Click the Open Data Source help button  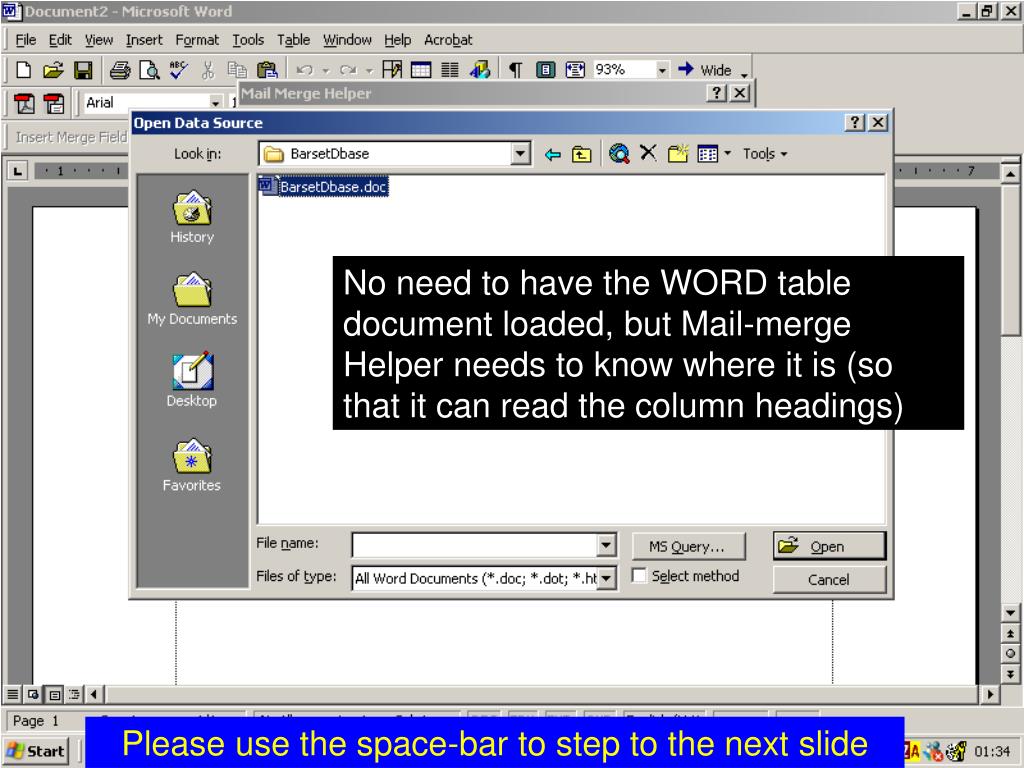click(x=854, y=123)
